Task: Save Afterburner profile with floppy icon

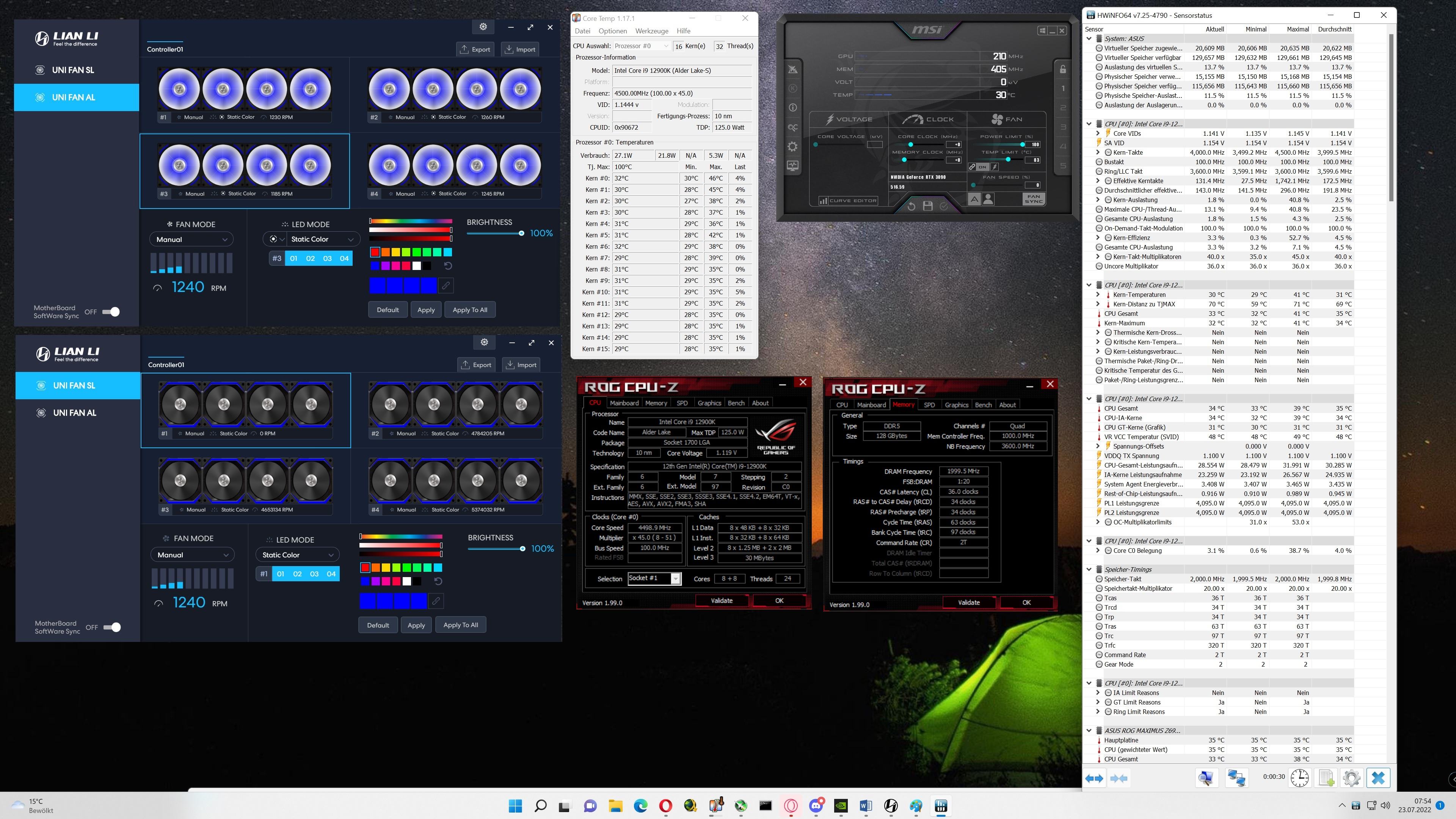Action: 927,206
